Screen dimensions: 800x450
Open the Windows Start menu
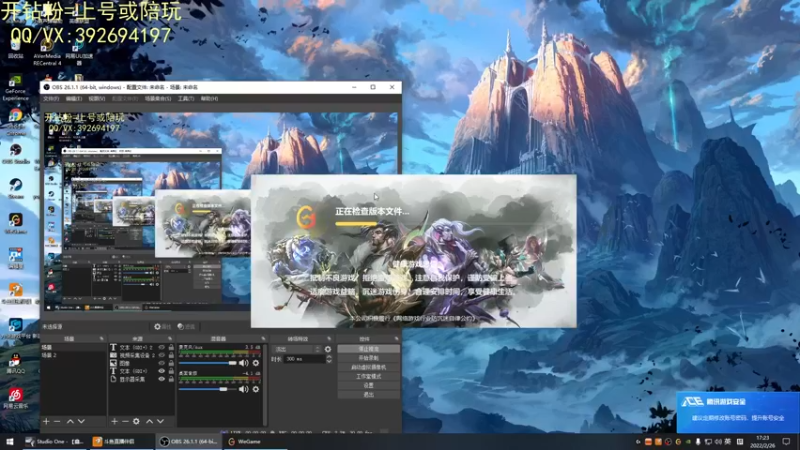click(x=10, y=442)
